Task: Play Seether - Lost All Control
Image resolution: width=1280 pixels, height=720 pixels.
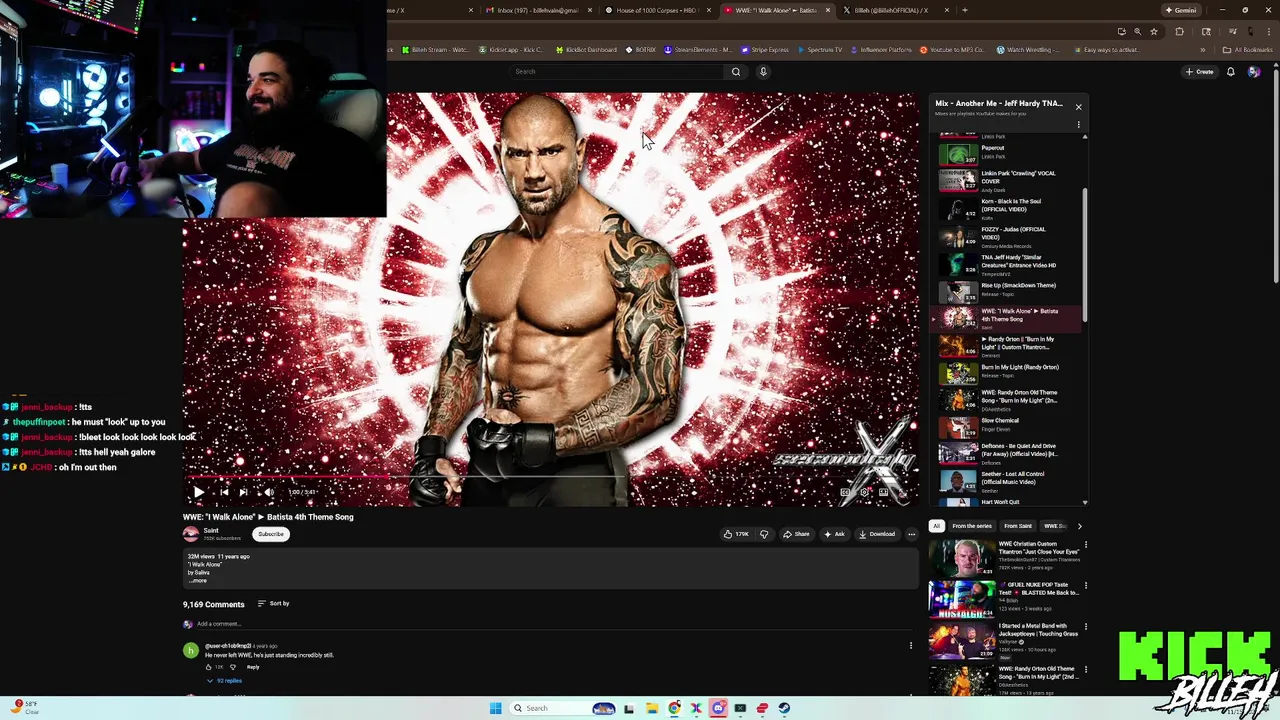Action: [1005, 481]
